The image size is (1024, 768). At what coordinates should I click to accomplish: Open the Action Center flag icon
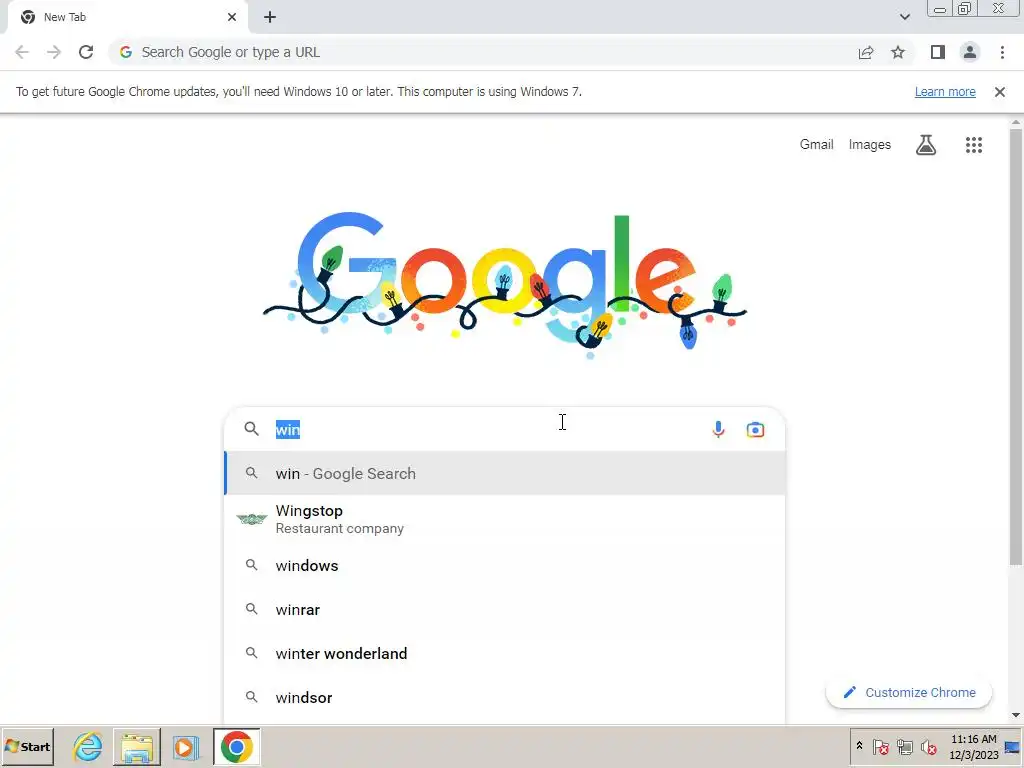[x=880, y=746]
